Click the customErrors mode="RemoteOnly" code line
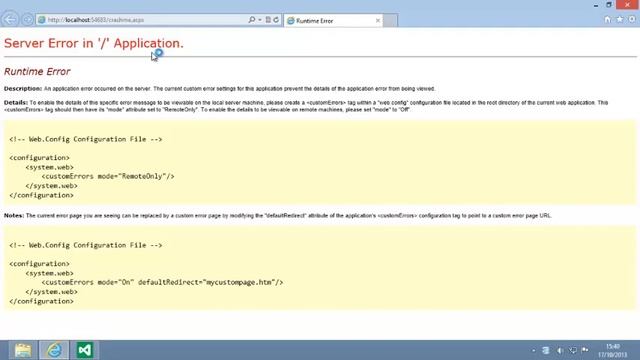This screenshot has height=360, width=640. click(108, 176)
